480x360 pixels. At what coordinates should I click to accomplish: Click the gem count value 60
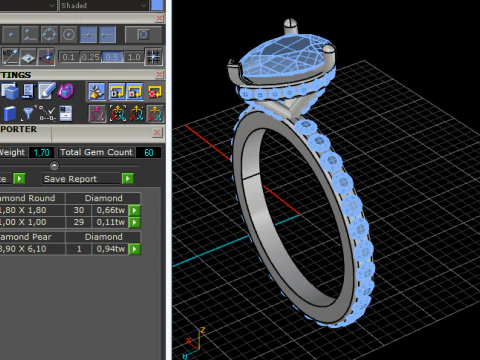(x=149, y=153)
